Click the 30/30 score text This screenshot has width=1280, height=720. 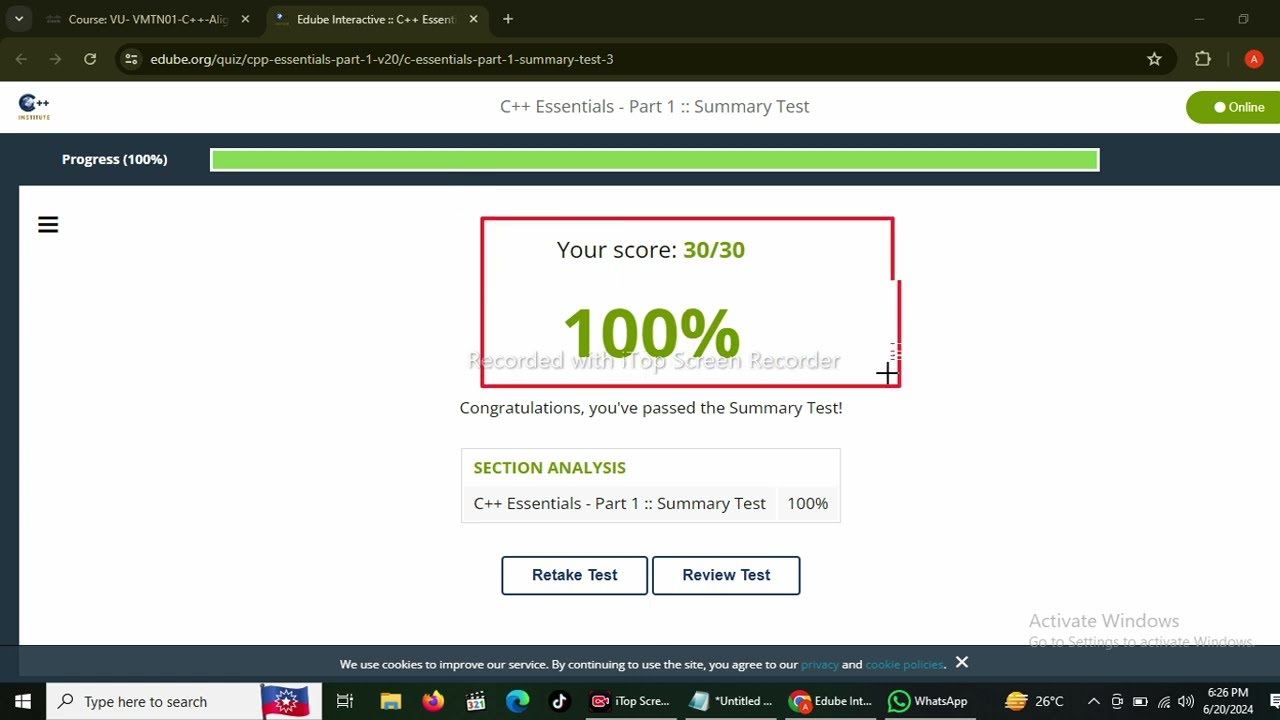(714, 250)
